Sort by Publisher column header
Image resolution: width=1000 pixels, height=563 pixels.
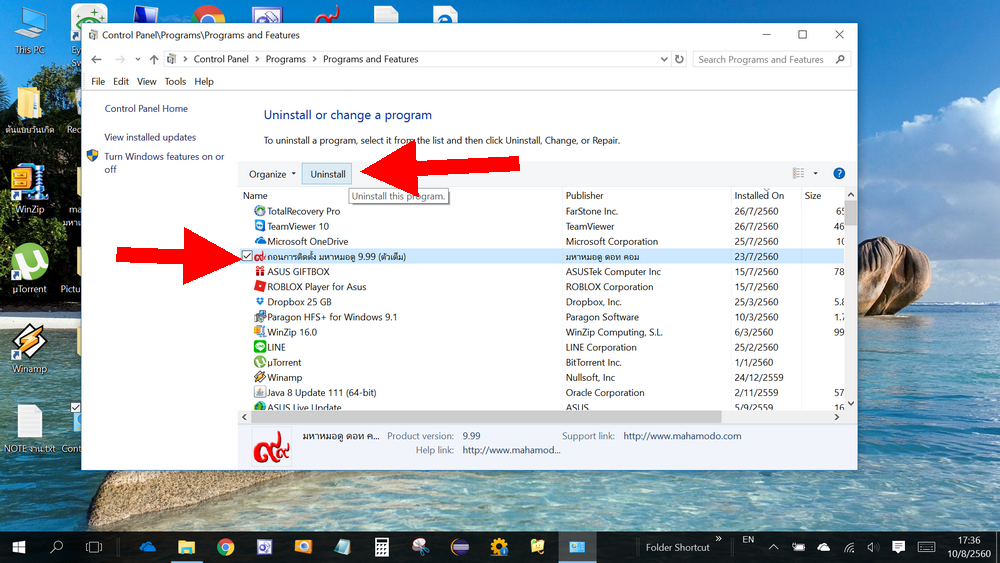pos(584,196)
